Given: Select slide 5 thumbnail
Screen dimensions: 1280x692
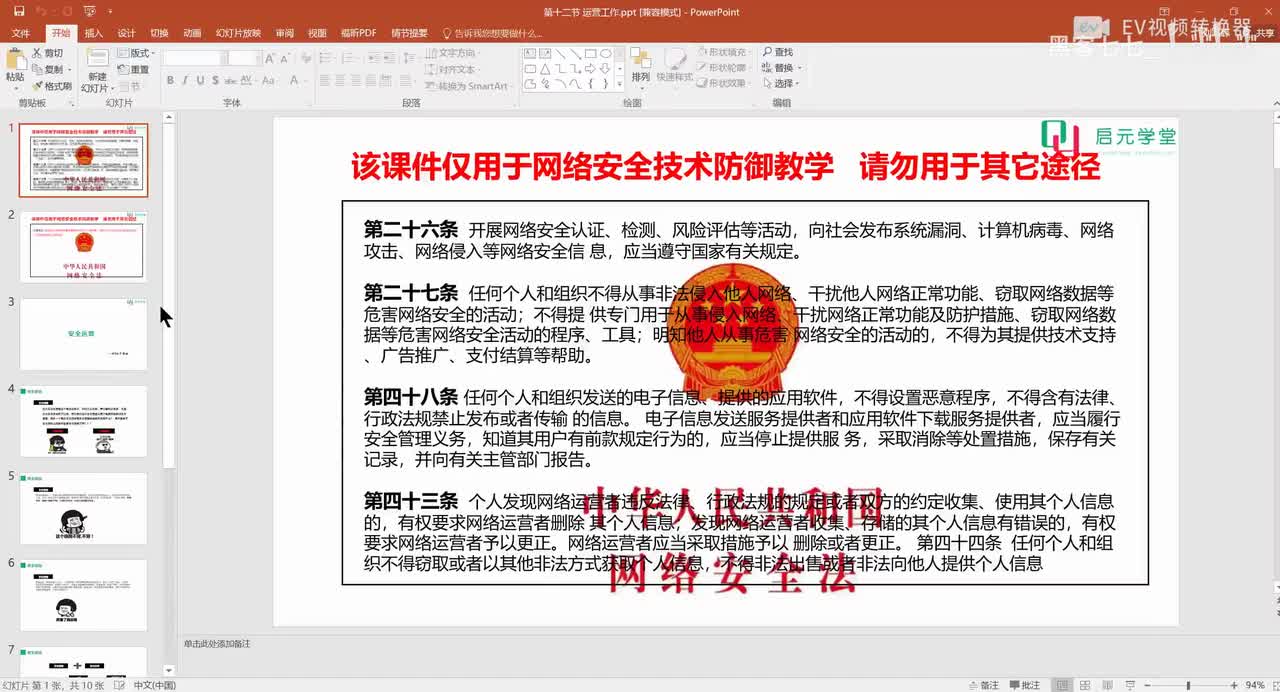Looking at the screenshot, I should click(x=83, y=508).
